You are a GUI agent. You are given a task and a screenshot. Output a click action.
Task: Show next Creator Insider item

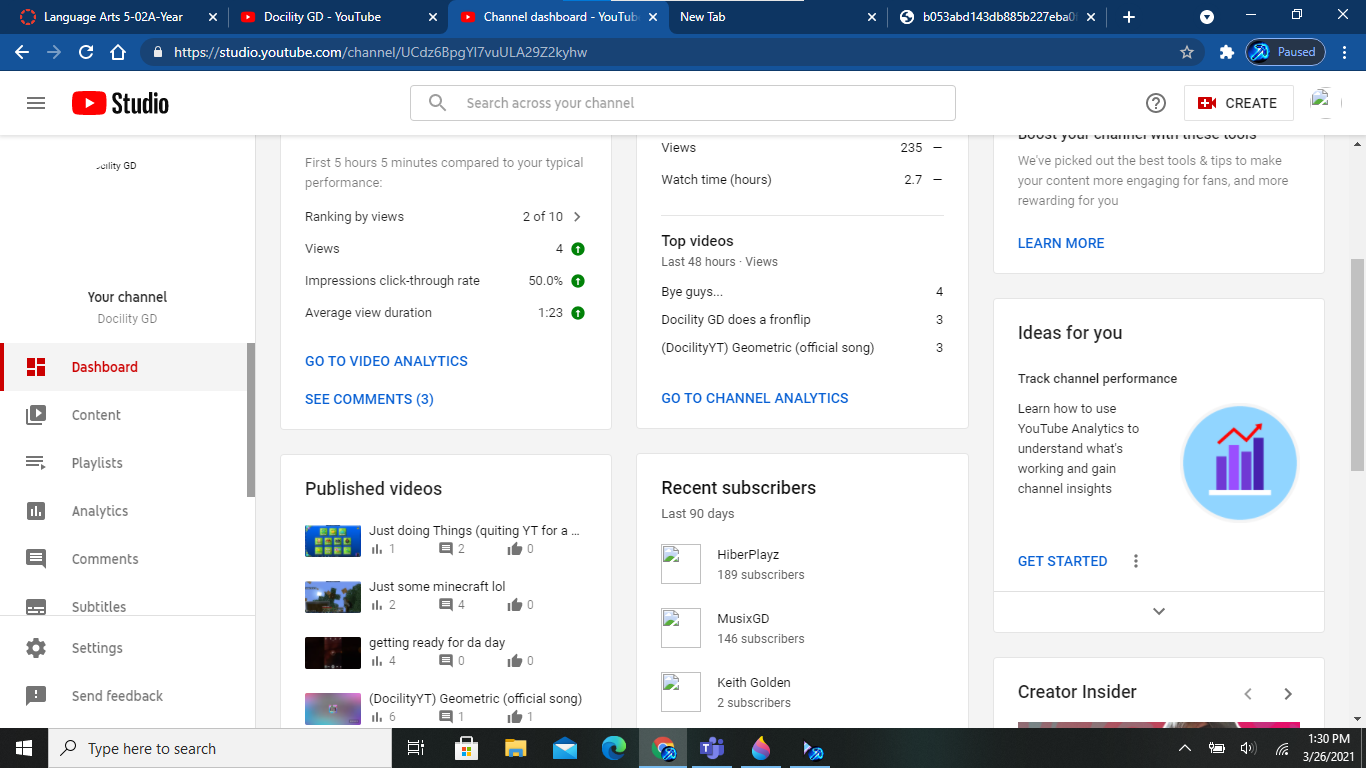click(1288, 693)
